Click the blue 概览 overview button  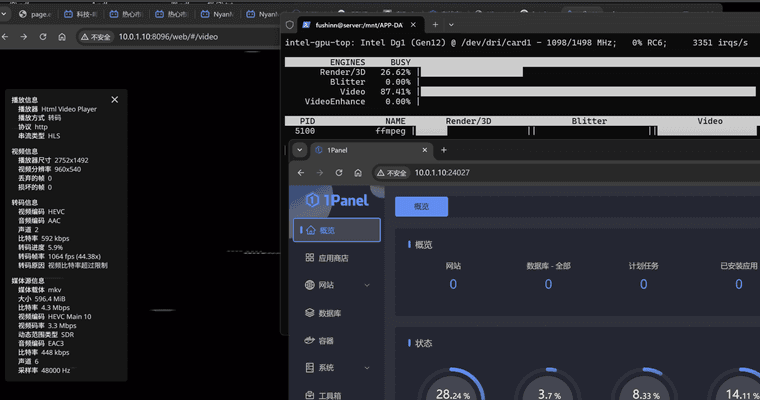pos(421,206)
